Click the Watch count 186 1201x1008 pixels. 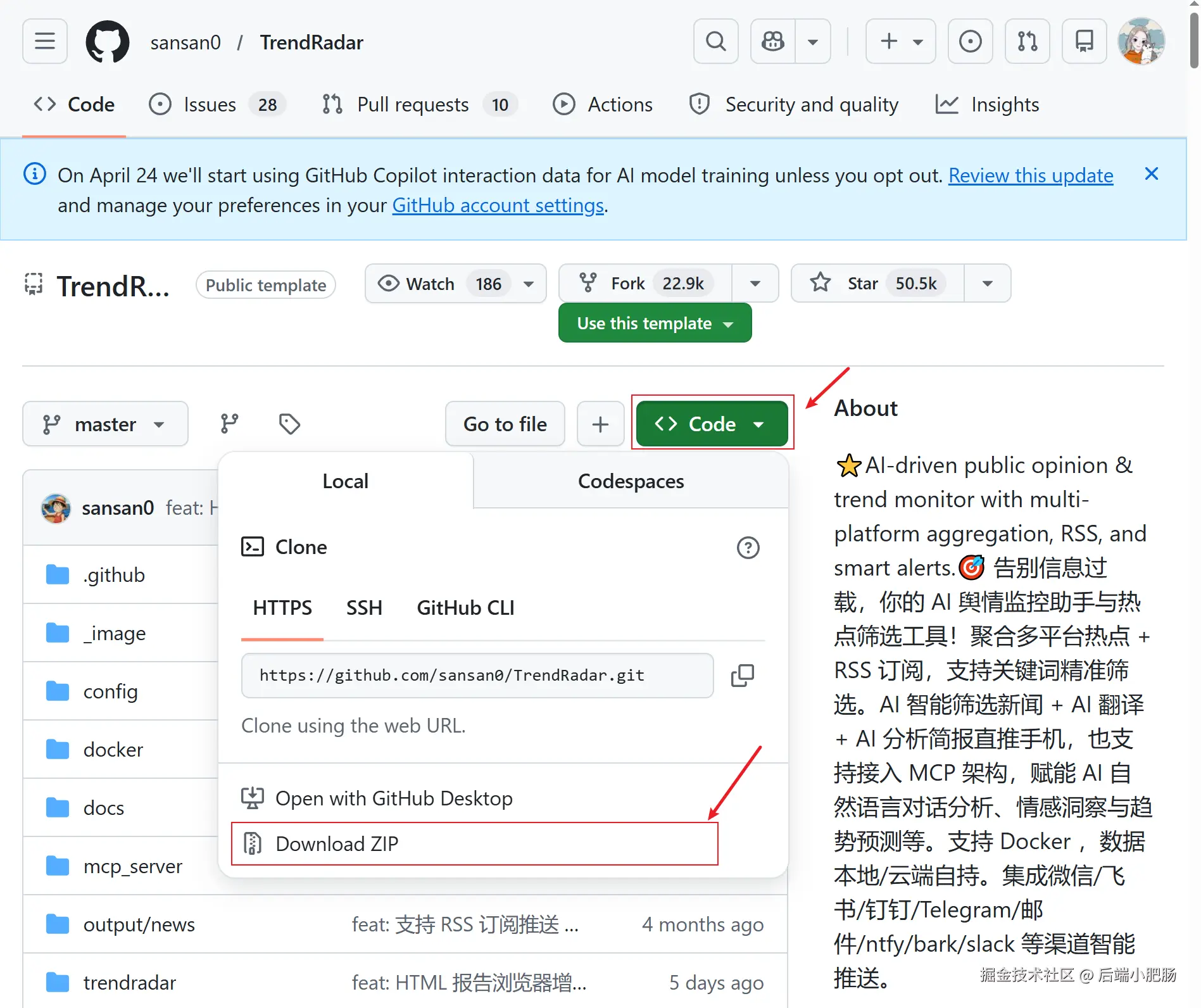pyautogui.click(x=489, y=284)
